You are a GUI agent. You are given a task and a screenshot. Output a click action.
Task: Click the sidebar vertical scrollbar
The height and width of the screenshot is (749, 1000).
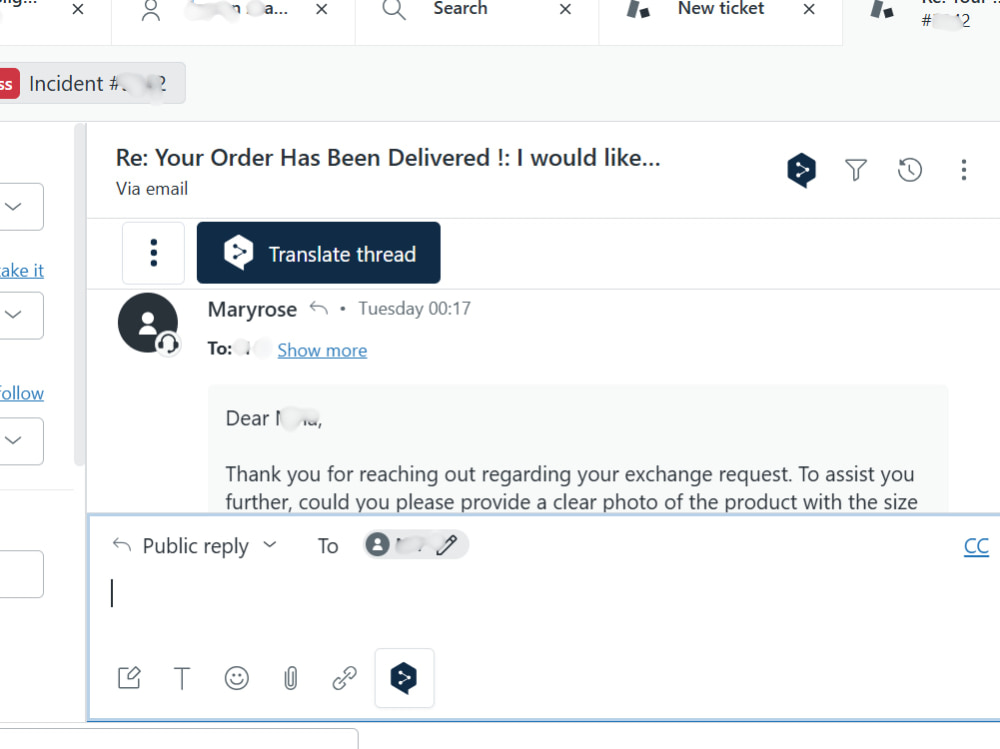pyautogui.click(x=79, y=294)
